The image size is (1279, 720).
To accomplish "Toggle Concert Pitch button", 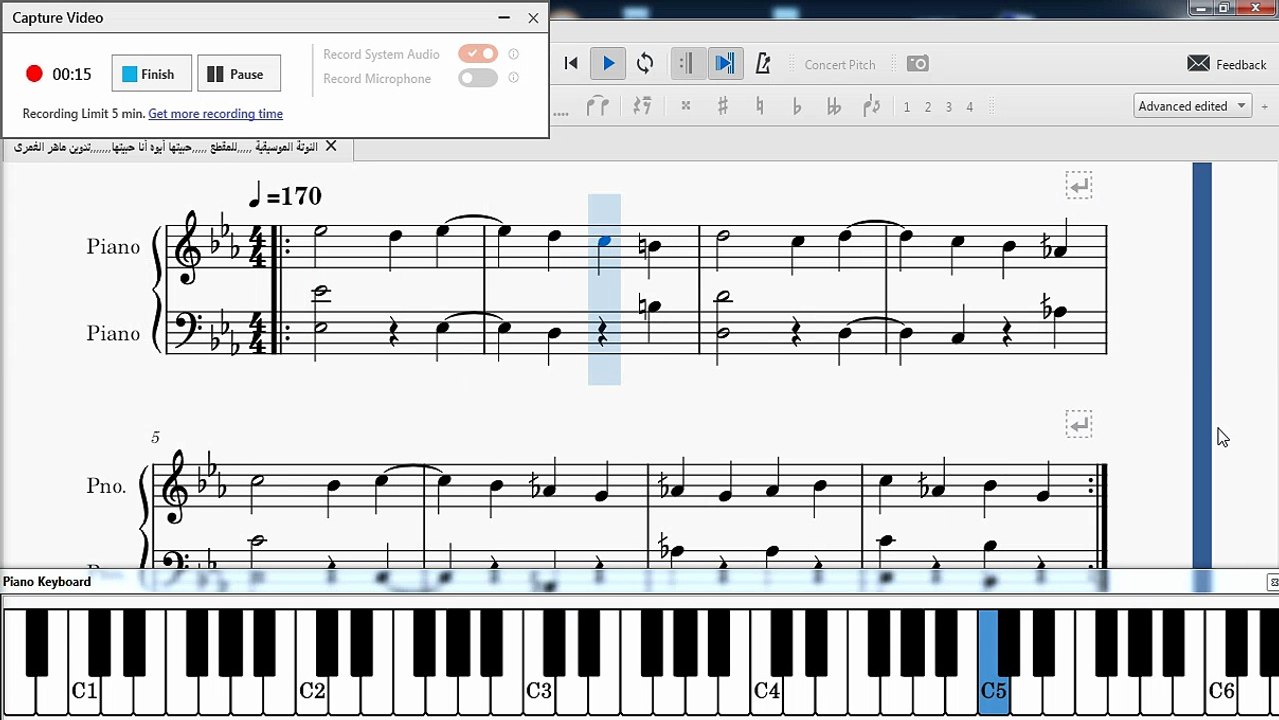I will [x=840, y=65].
